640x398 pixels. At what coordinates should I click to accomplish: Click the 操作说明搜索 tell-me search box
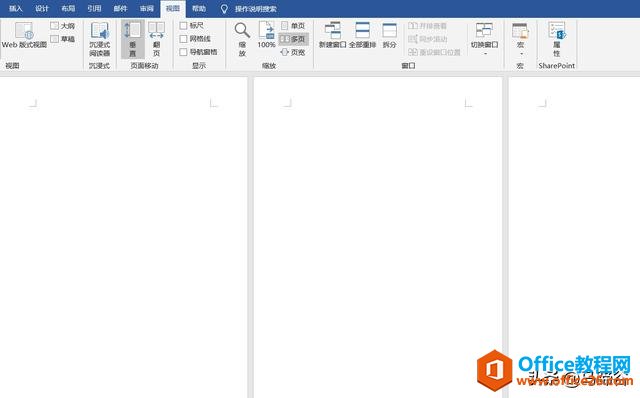pyautogui.click(x=256, y=9)
